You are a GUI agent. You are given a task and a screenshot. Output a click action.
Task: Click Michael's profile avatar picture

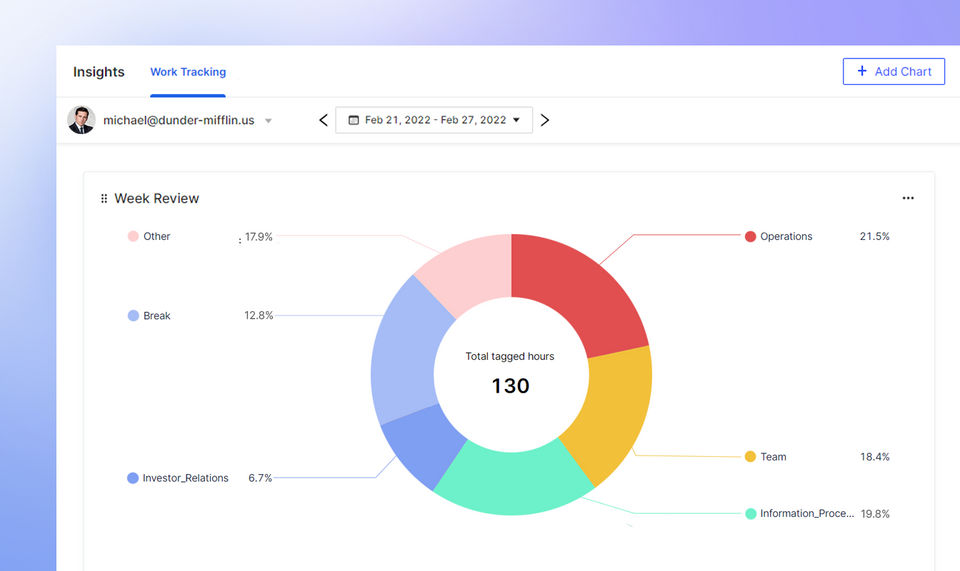[x=81, y=120]
